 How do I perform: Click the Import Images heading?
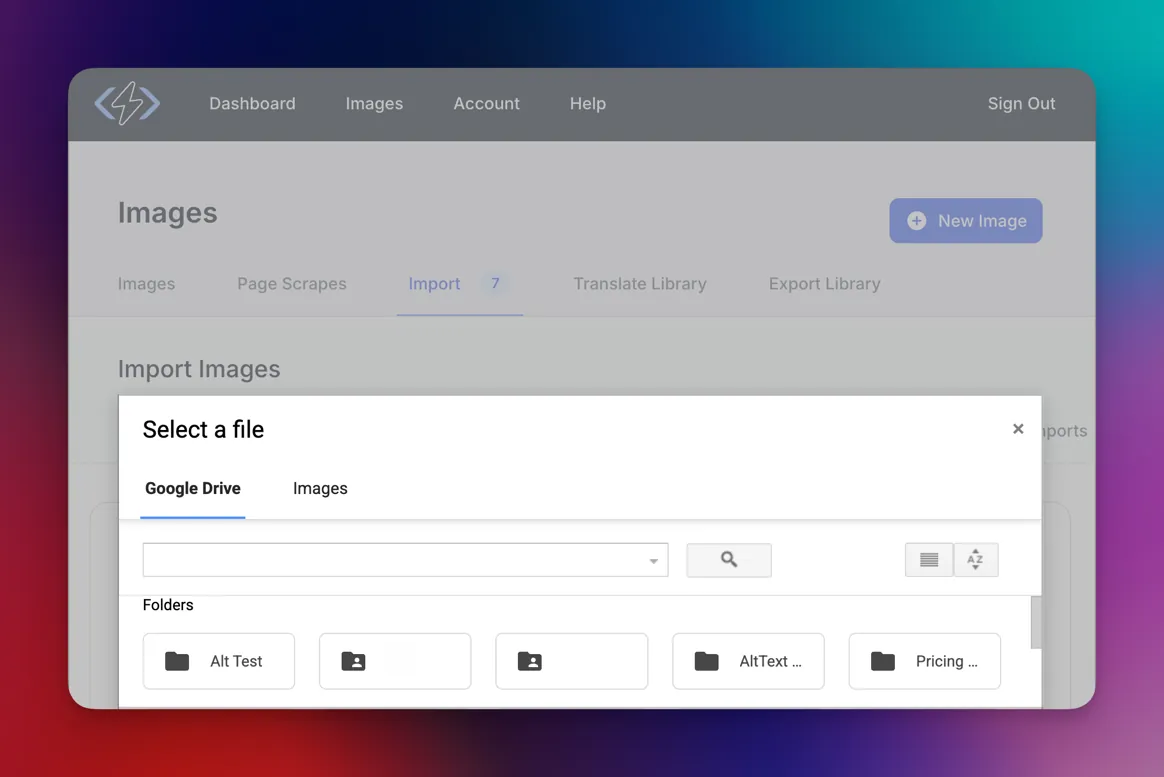[199, 369]
